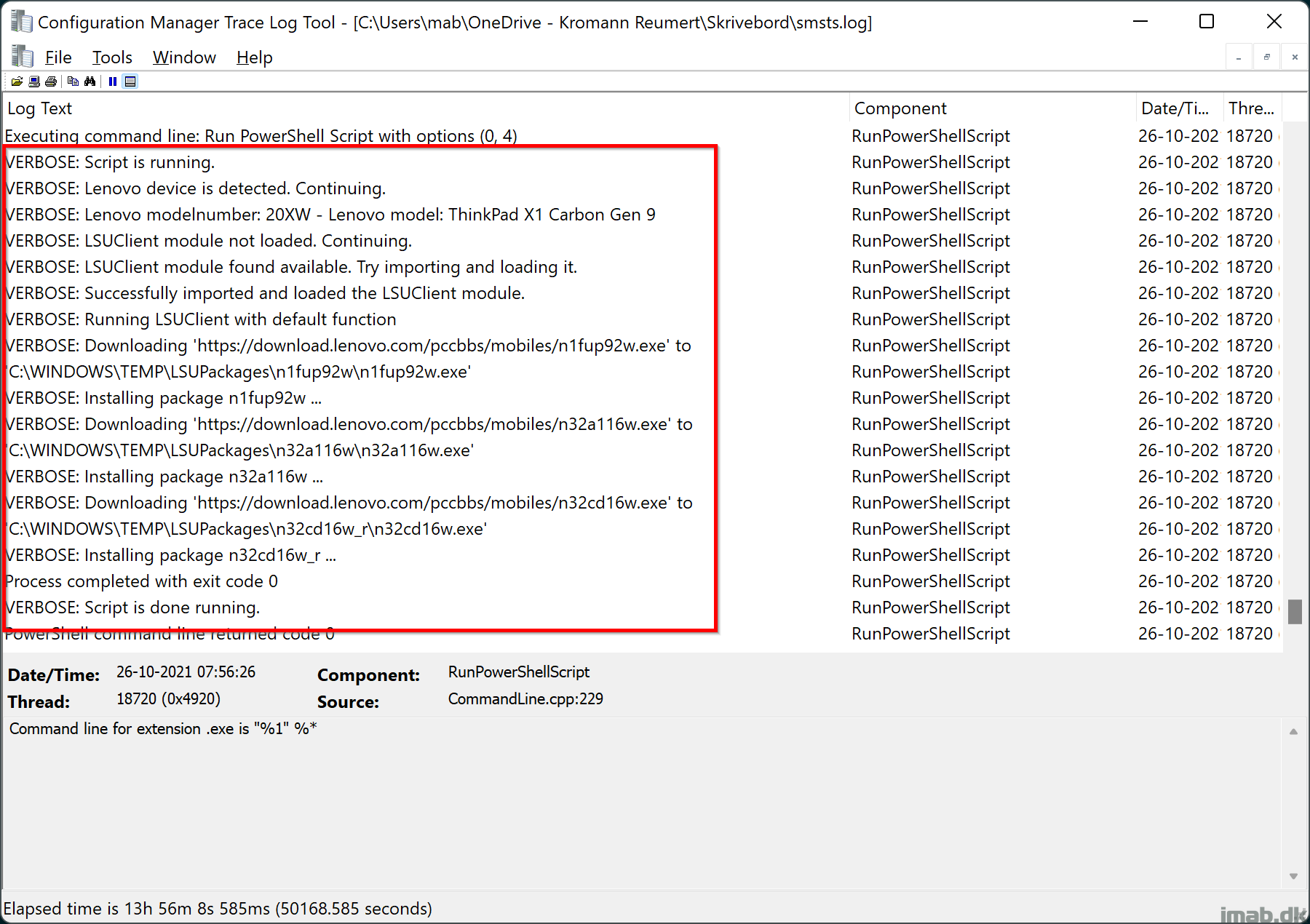The width and height of the screenshot is (1310, 924).
Task: Select the 'LSUPackages\n32a116w\n32a116w.exe' row
Action: coord(642,450)
